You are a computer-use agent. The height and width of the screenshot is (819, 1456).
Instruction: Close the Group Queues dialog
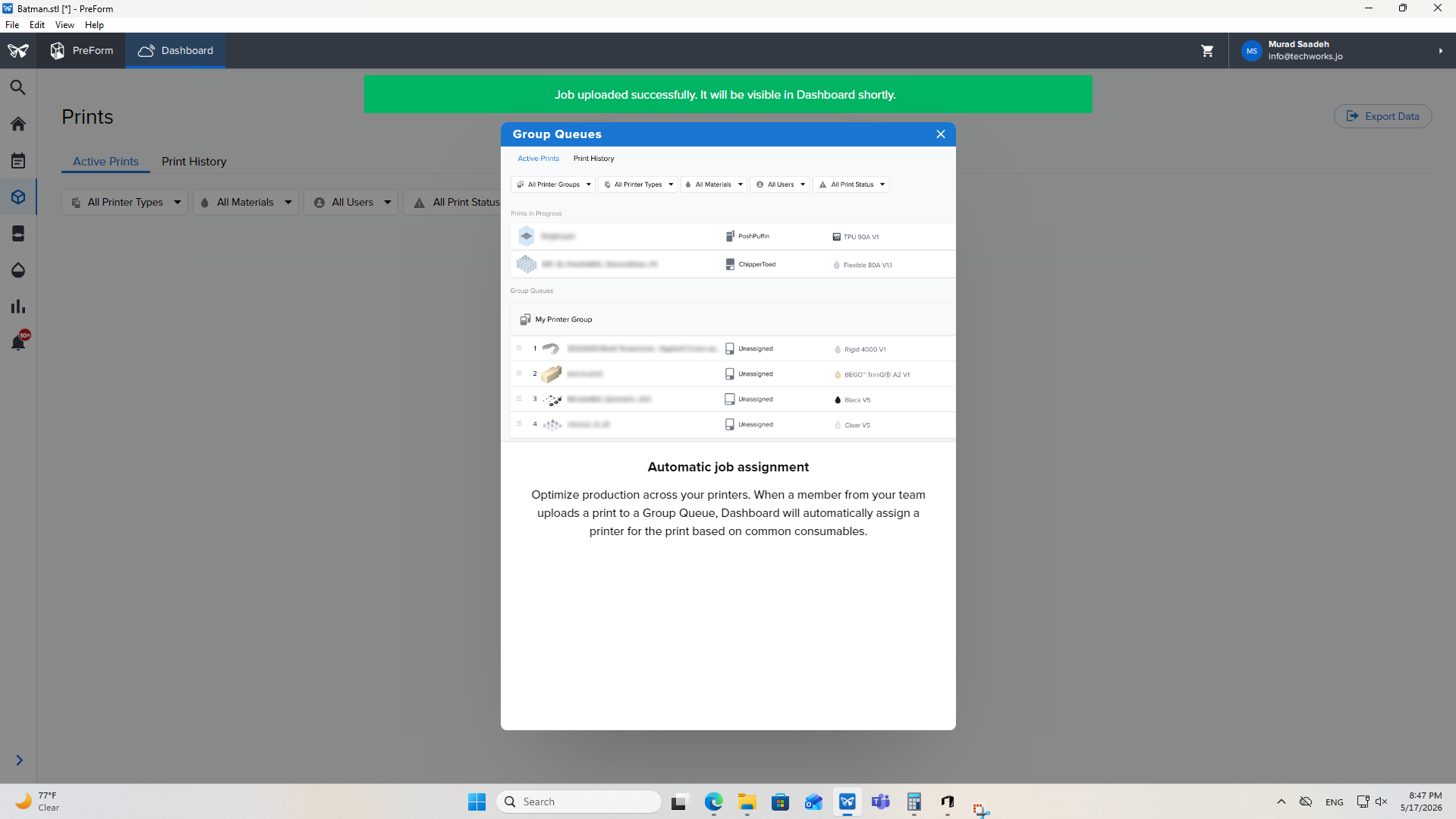(x=941, y=134)
